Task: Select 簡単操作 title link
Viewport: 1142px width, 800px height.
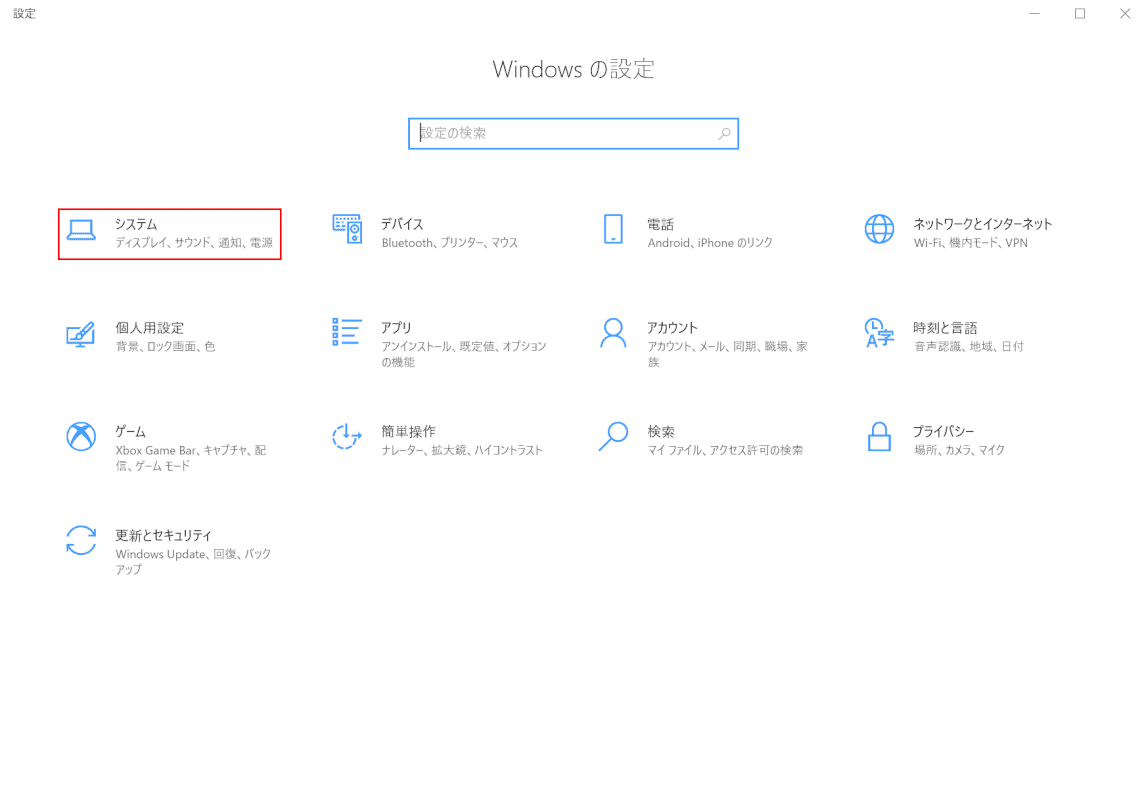Action: 409,431
